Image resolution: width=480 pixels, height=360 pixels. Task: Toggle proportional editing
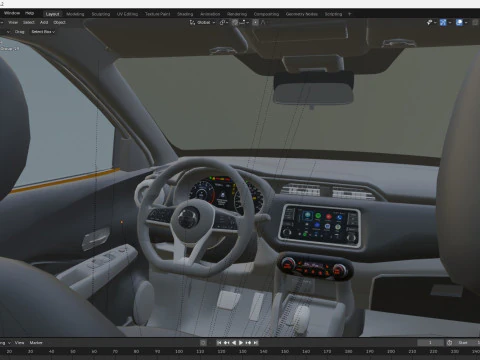[x=255, y=22]
